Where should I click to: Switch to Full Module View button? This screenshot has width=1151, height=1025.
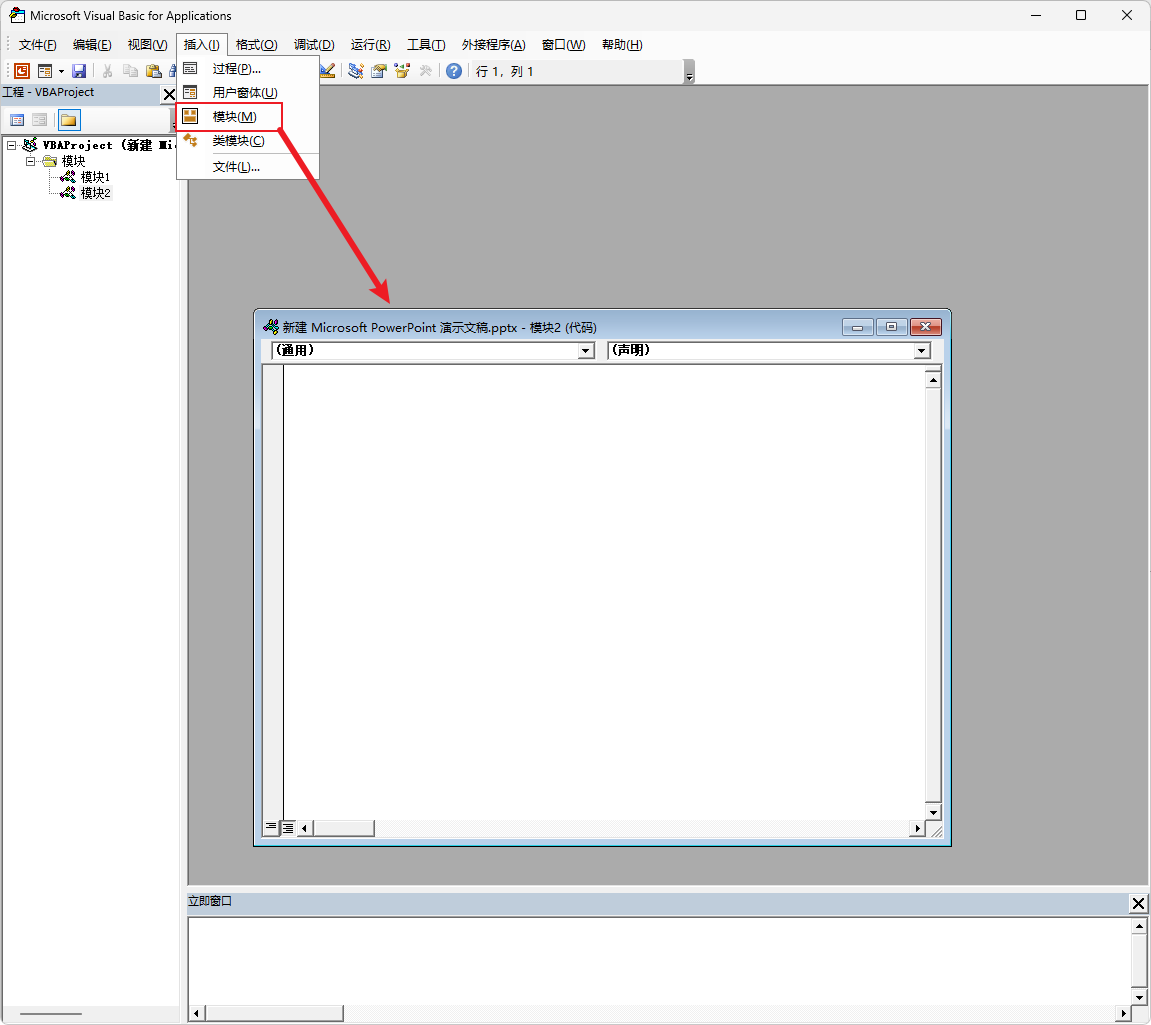[x=288, y=827]
